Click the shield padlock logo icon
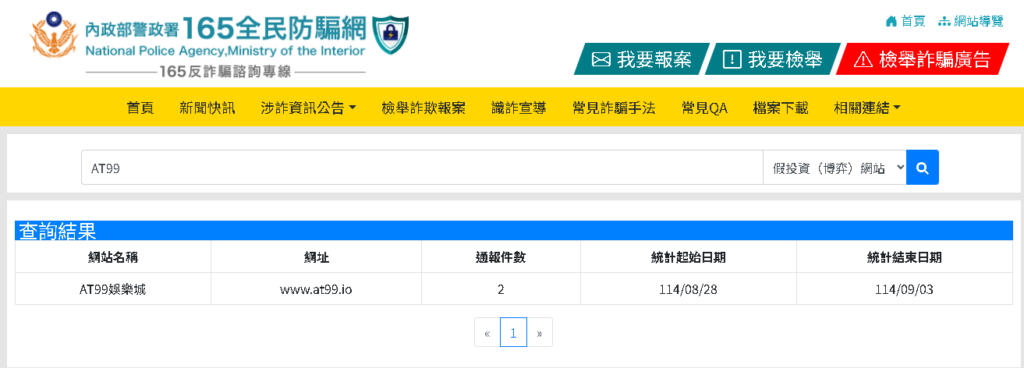 click(391, 35)
